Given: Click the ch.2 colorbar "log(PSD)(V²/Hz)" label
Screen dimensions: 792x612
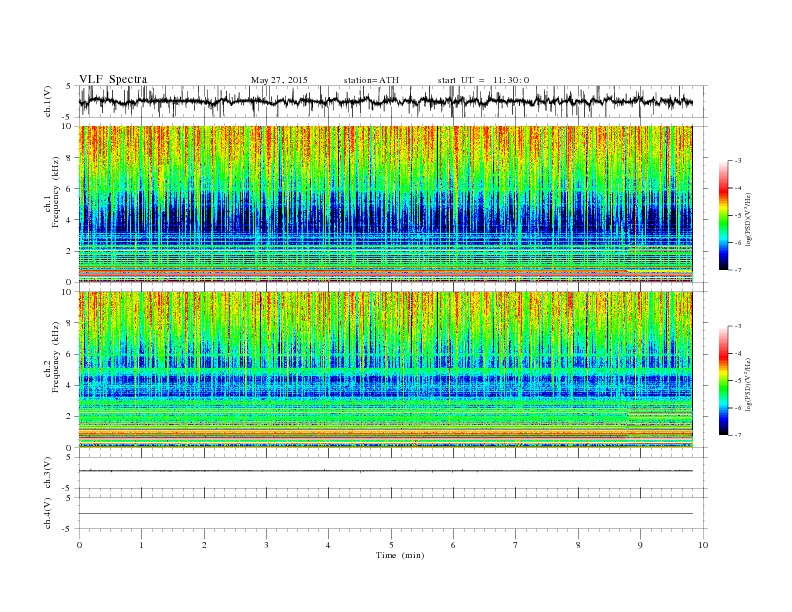Looking at the screenshot, I should (x=749, y=383).
